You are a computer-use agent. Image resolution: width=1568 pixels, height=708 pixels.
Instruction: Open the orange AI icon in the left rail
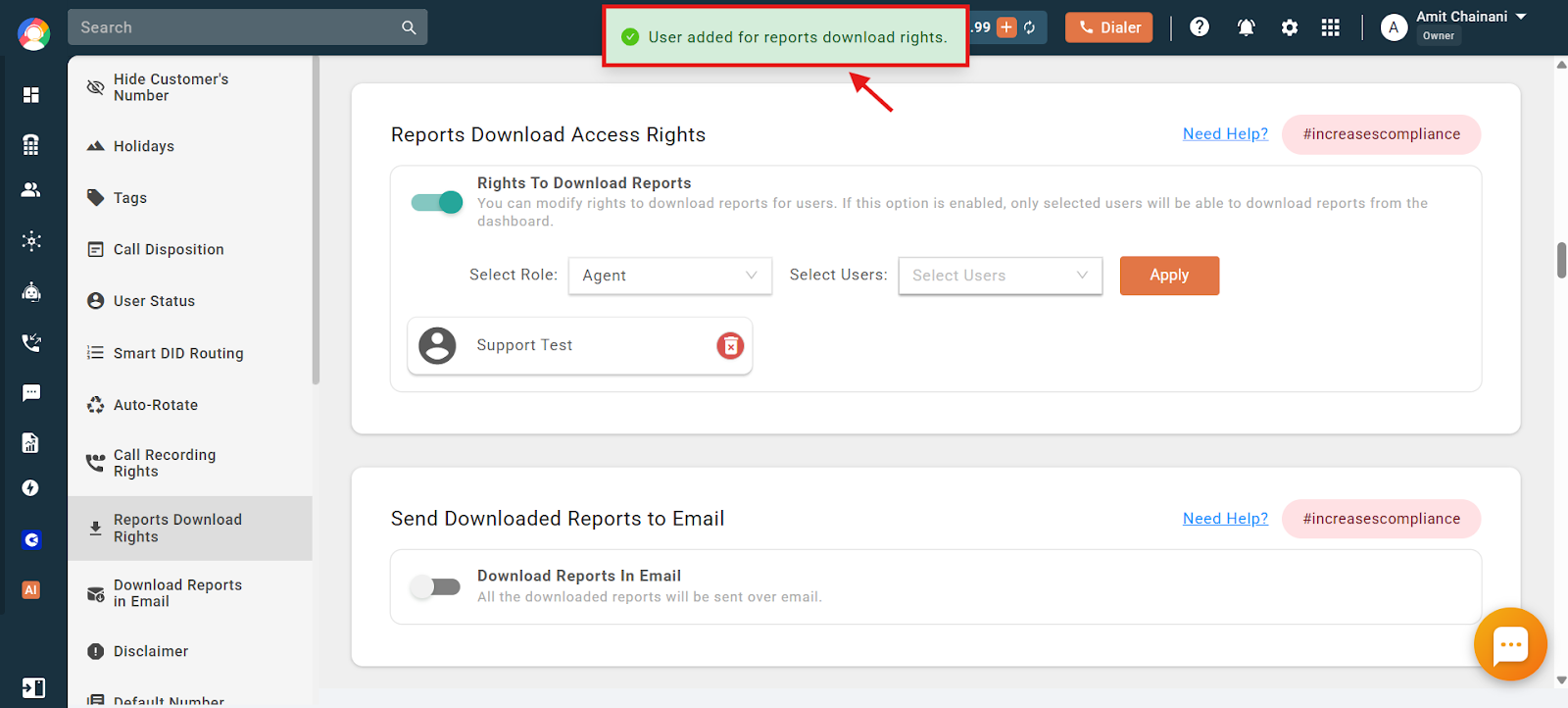click(31, 590)
